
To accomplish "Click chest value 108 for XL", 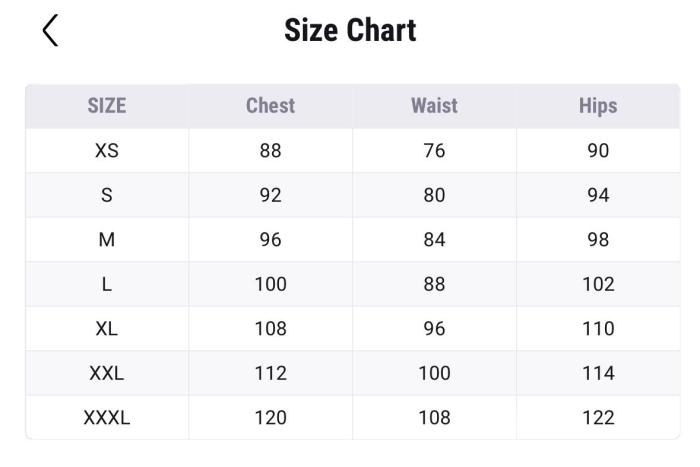I will pyautogui.click(x=270, y=329).
